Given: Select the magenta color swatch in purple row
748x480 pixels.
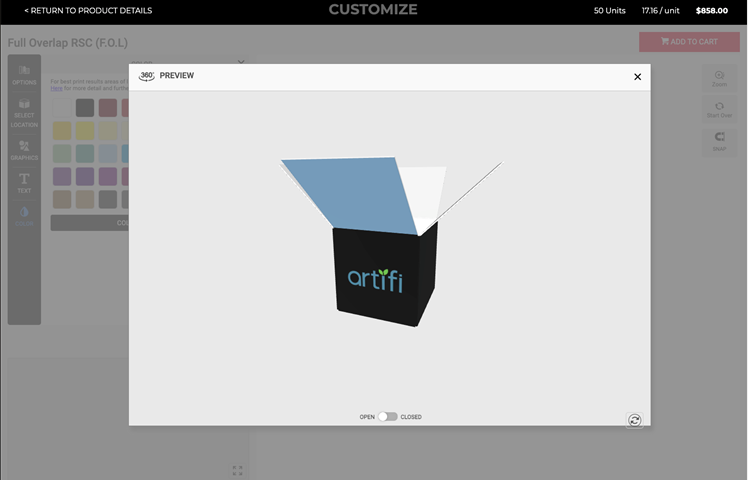Looking at the screenshot, I should (x=108, y=177).
